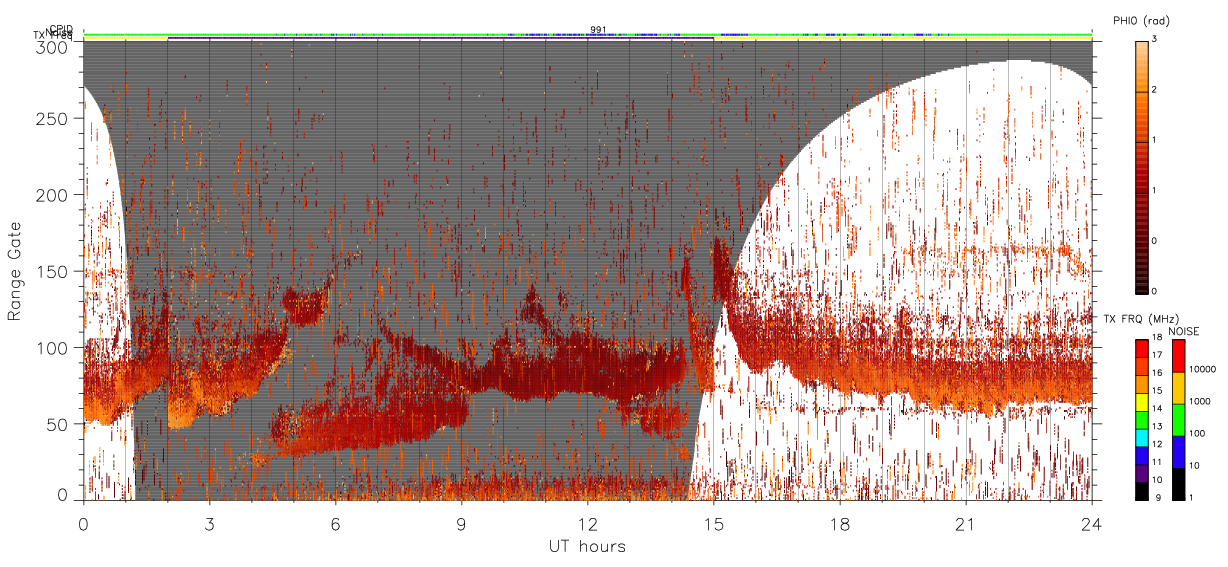Click the 9 label on TX FRQ legend
The image size is (1228, 567).
point(1158,497)
